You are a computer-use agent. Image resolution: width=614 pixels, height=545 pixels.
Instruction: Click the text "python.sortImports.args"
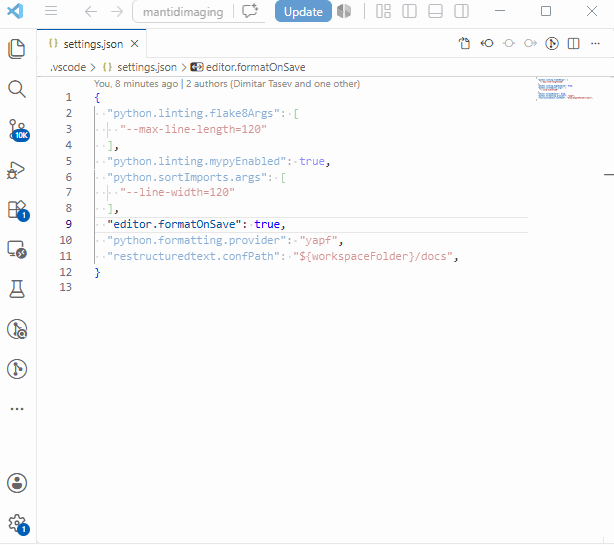tap(187, 177)
